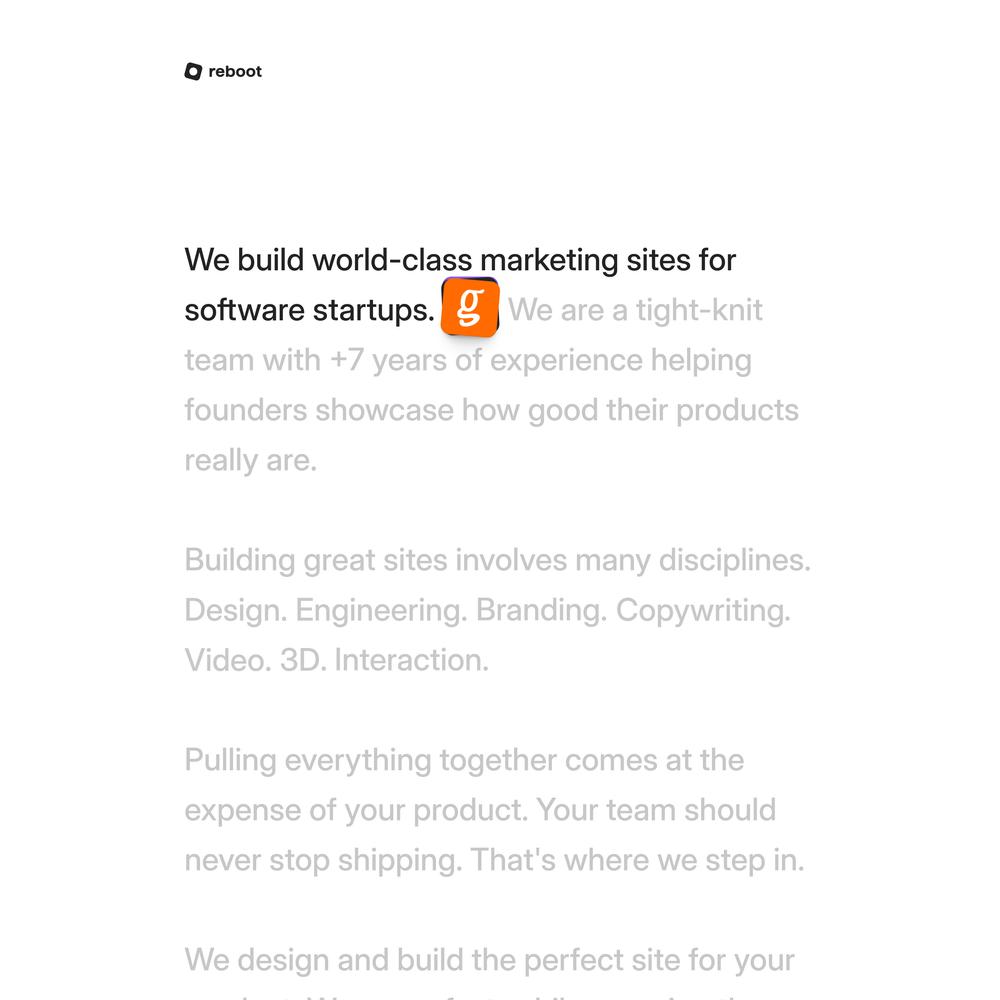Click the word "Copywriting." in the disciplines list

703,610
